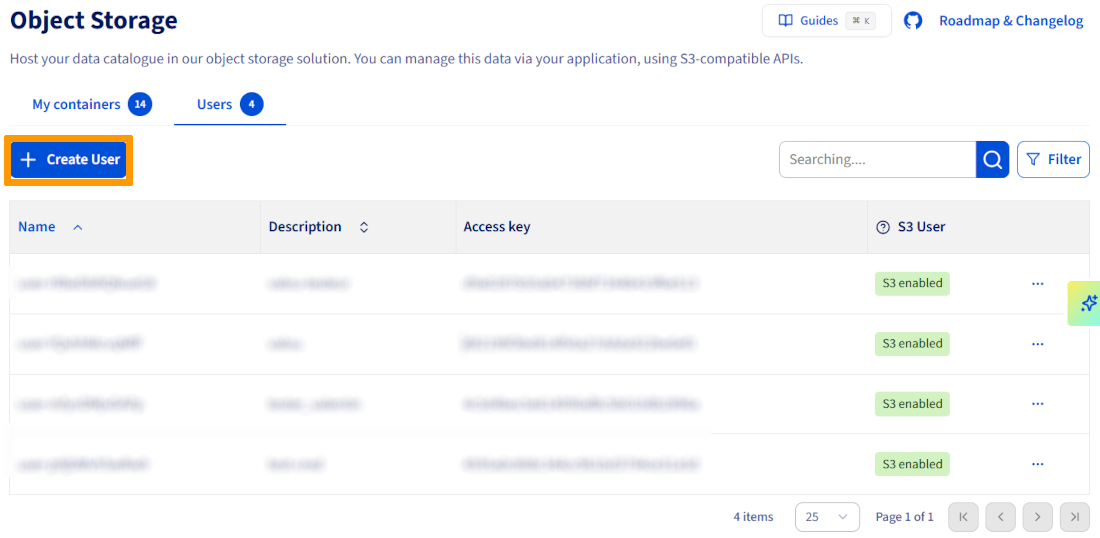The width and height of the screenshot is (1100, 538).
Task: Sort by Name column ascending arrow
Action: pos(78,227)
